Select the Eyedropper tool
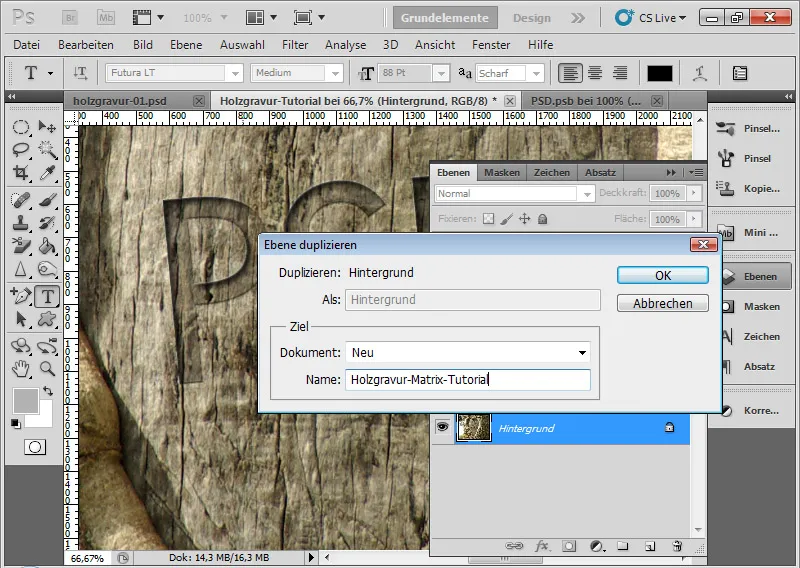 [47, 173]
